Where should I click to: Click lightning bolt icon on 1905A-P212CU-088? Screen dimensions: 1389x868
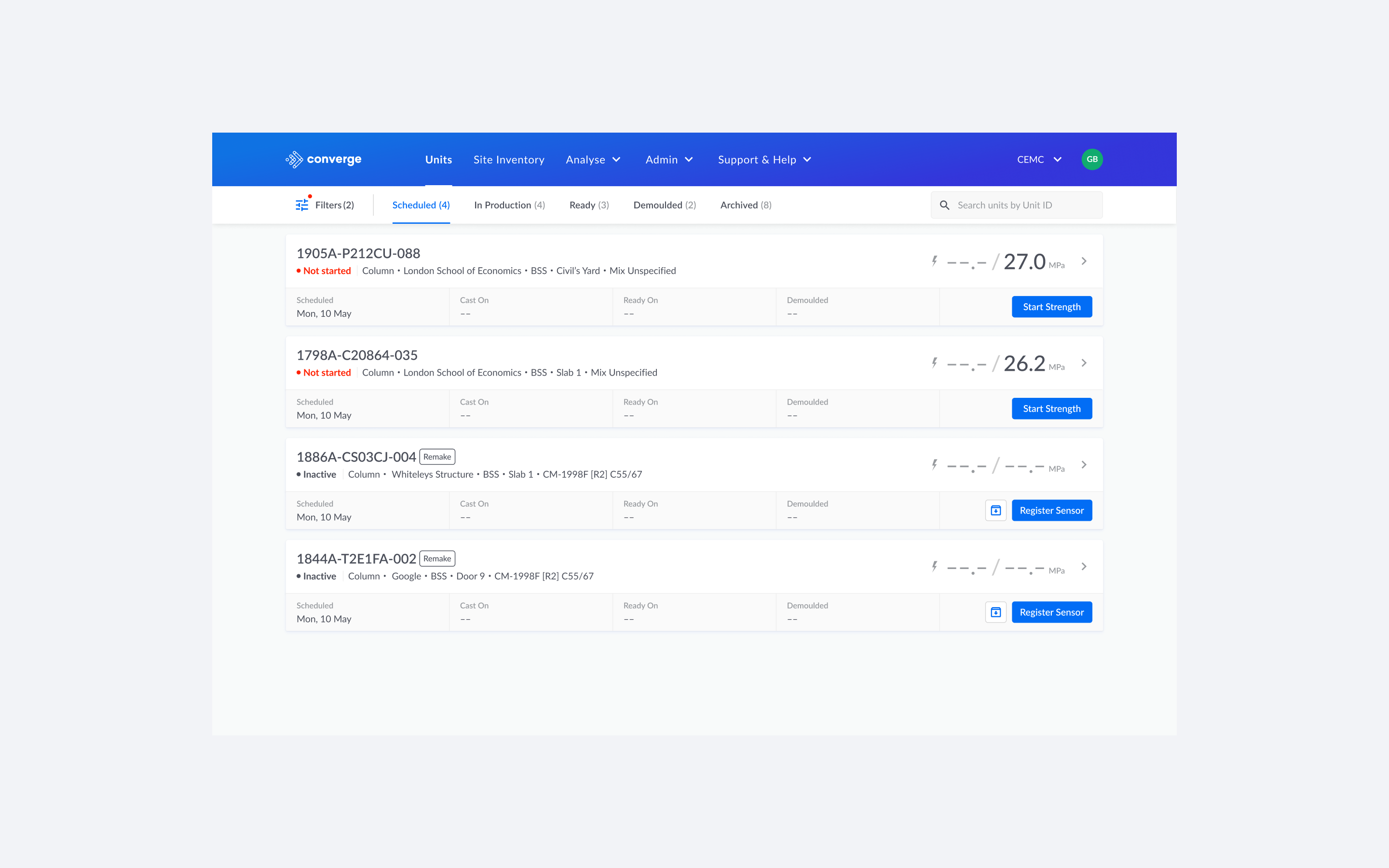(934, 261)
